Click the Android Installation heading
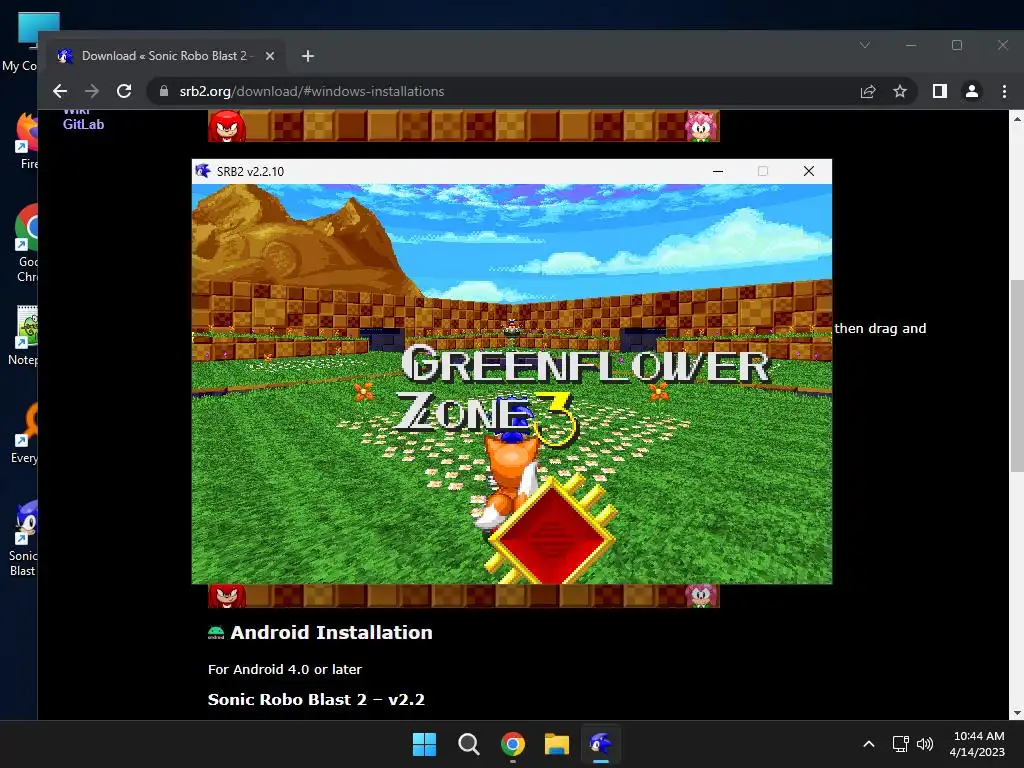Image resolution: width=1024 pixels, height=768 pixels. [x=331, y=632]
